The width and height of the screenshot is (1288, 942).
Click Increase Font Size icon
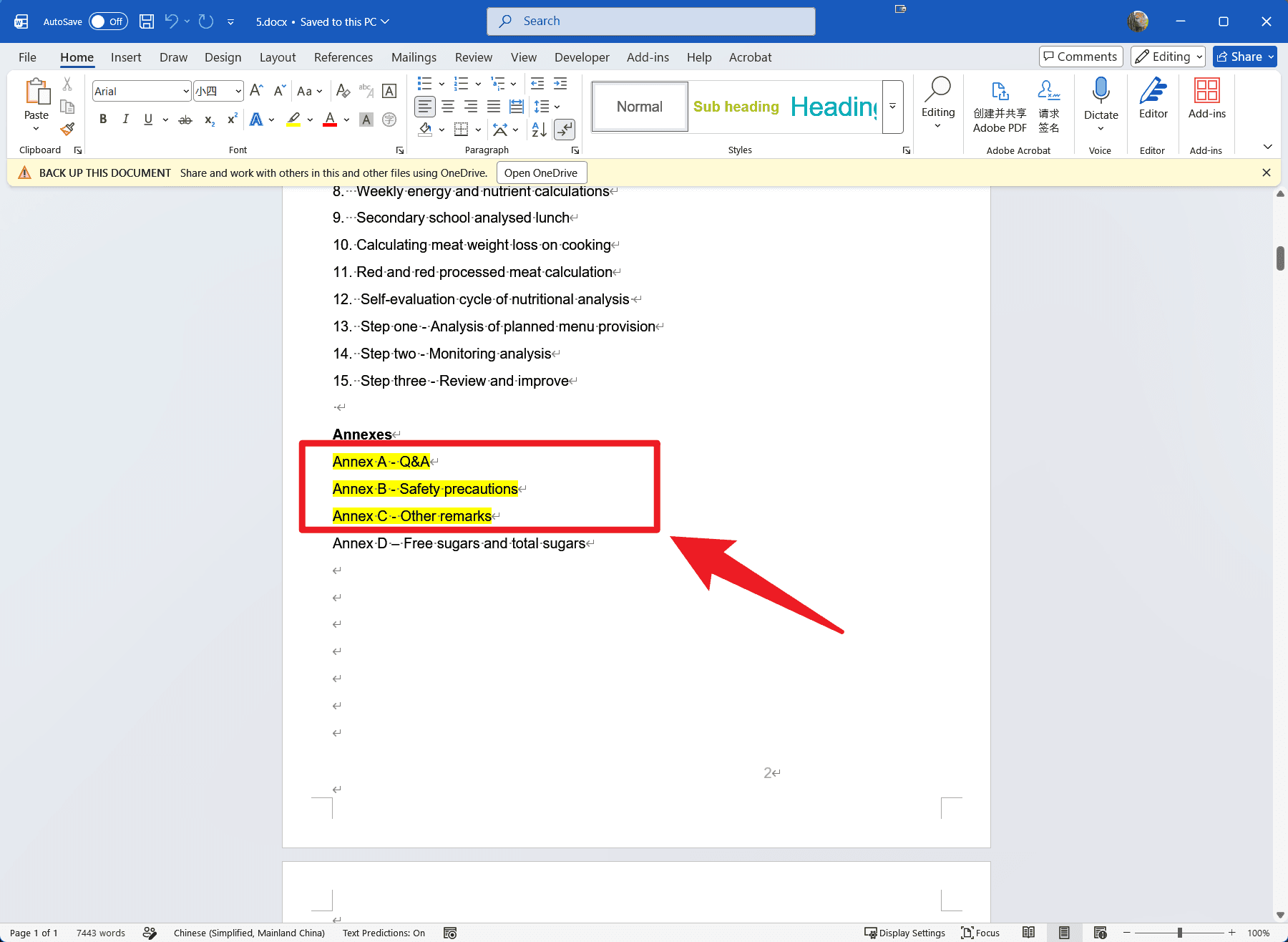(x=256, y=91)
